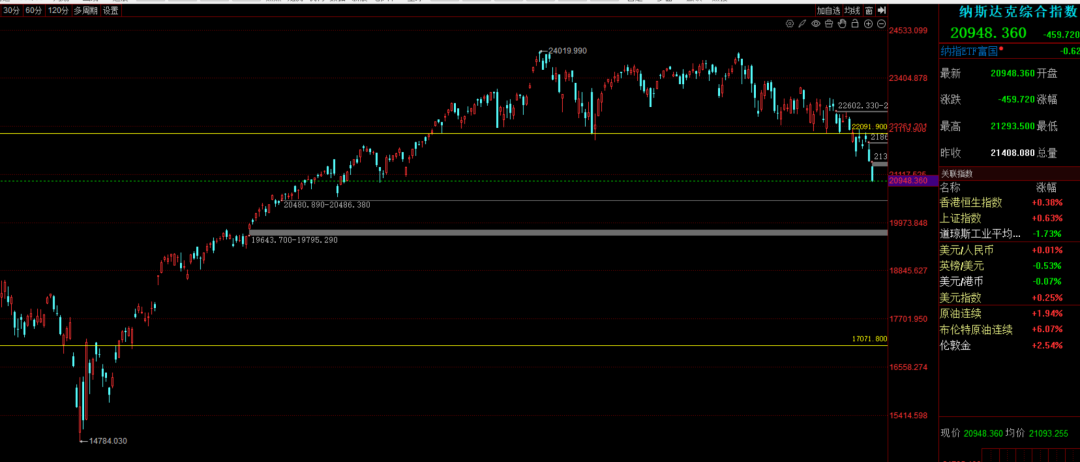This screenshot has width=1080, height=462.
Task: Switch to 30分 period tab
Action: pos(11,10)
